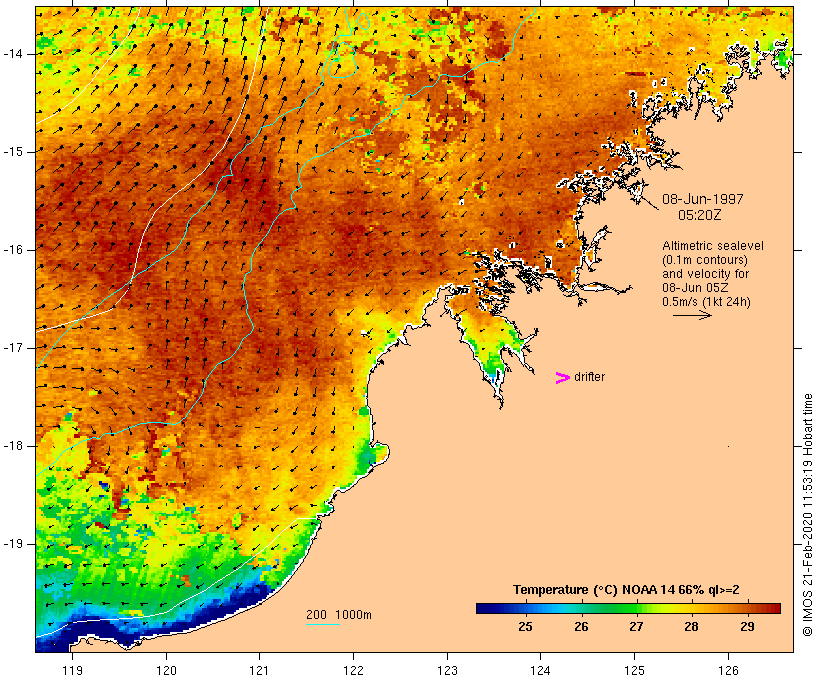Click the longitude axis label '122'
This screenshot has height=680, width=820.
354,670
